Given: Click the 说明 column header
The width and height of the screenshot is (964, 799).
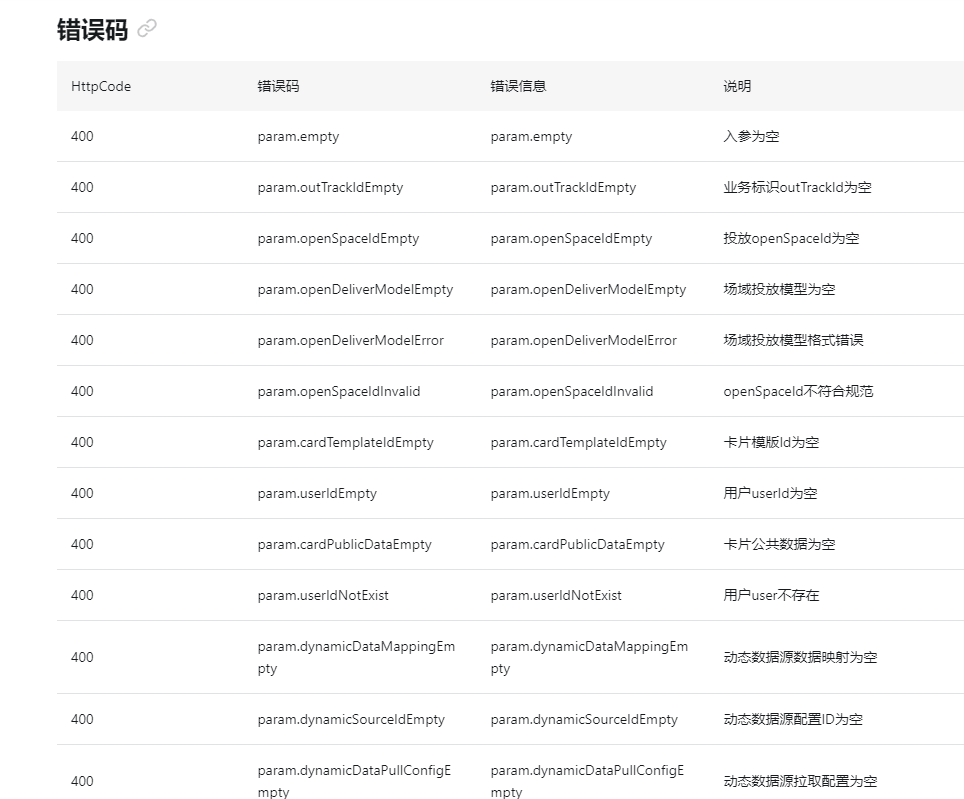Looking at the screenshot, I should click(737, 86).
